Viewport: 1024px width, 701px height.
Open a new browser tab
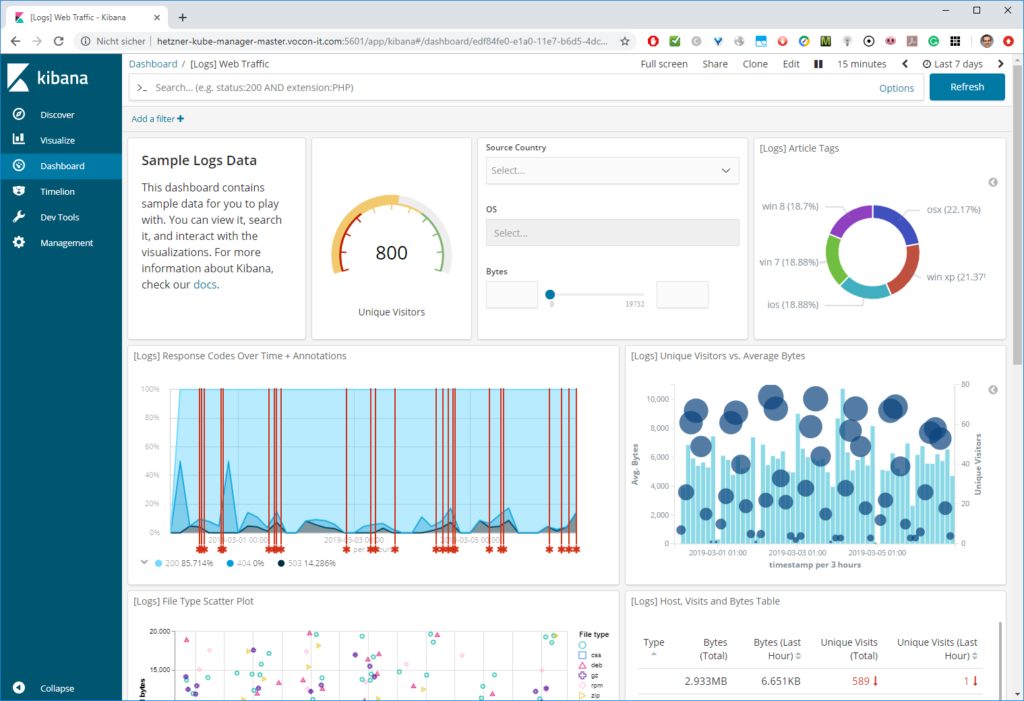pos(183,18)
